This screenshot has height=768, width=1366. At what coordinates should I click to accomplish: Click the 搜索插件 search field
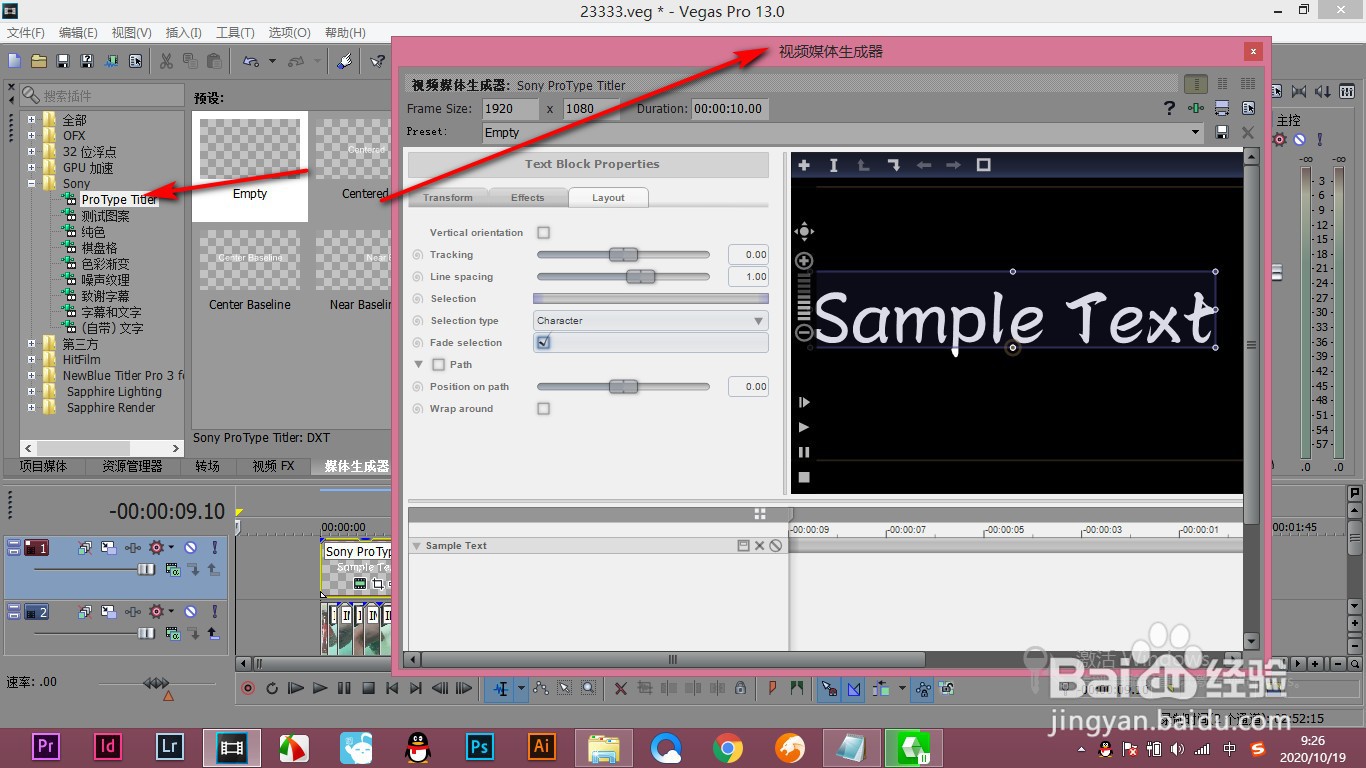(103, 95)
